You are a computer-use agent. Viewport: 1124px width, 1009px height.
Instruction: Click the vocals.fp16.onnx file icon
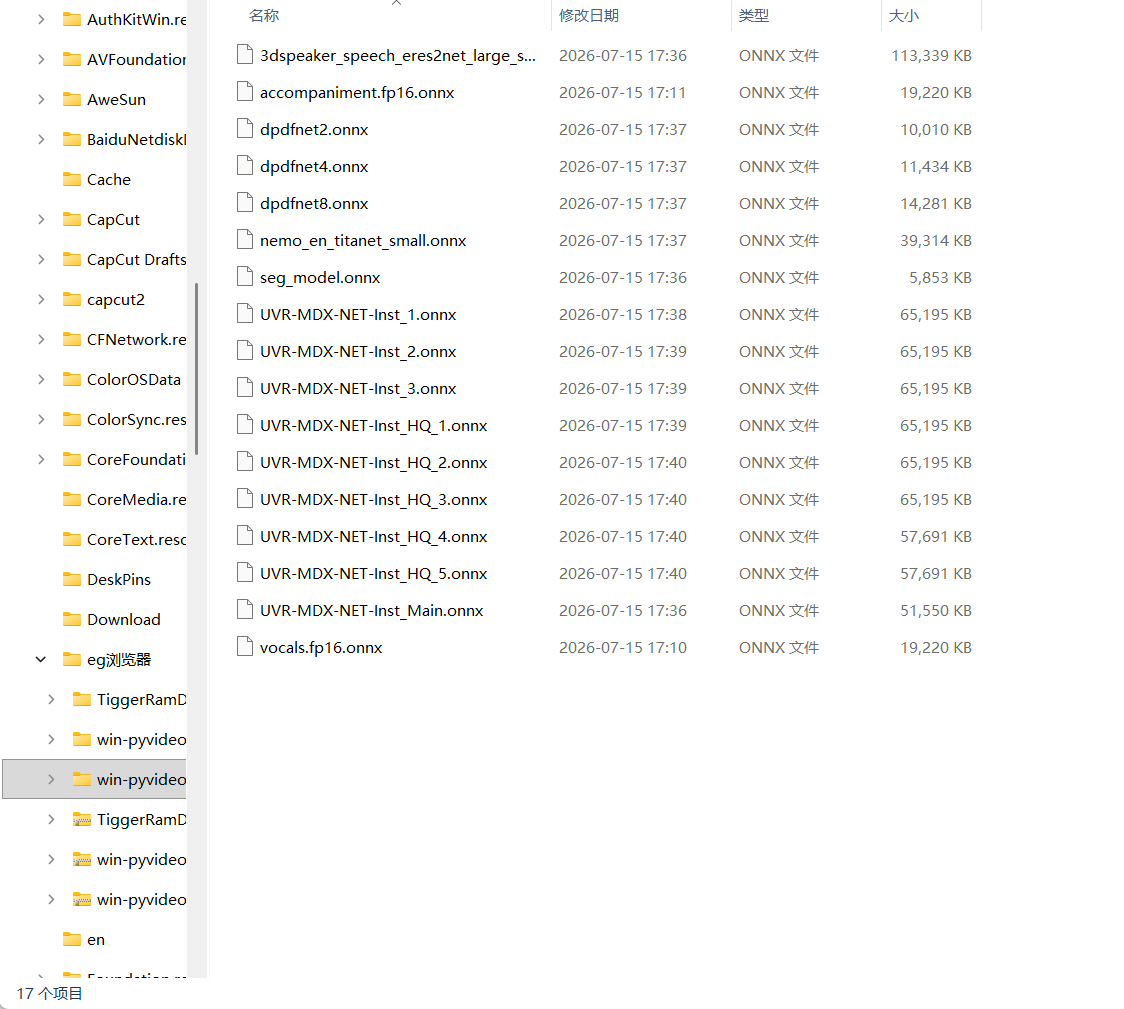(245, 647)
